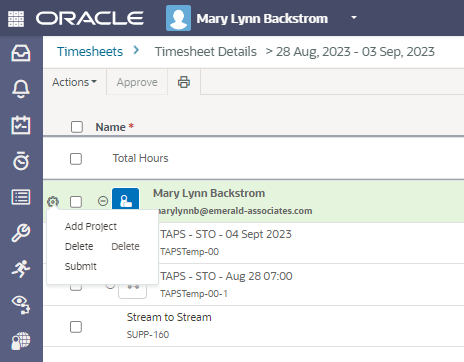The width and height of the screenshot is (464, 362).
Task: Collapse the Mary Lynn Backstrom row
Action: [x=103, y=201]
